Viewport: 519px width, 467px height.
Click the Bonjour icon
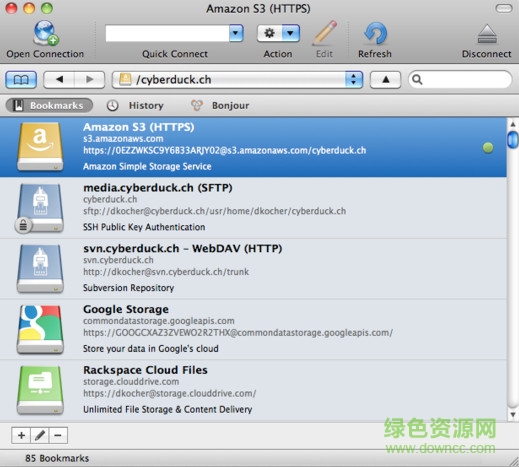(x=197, y=106)
